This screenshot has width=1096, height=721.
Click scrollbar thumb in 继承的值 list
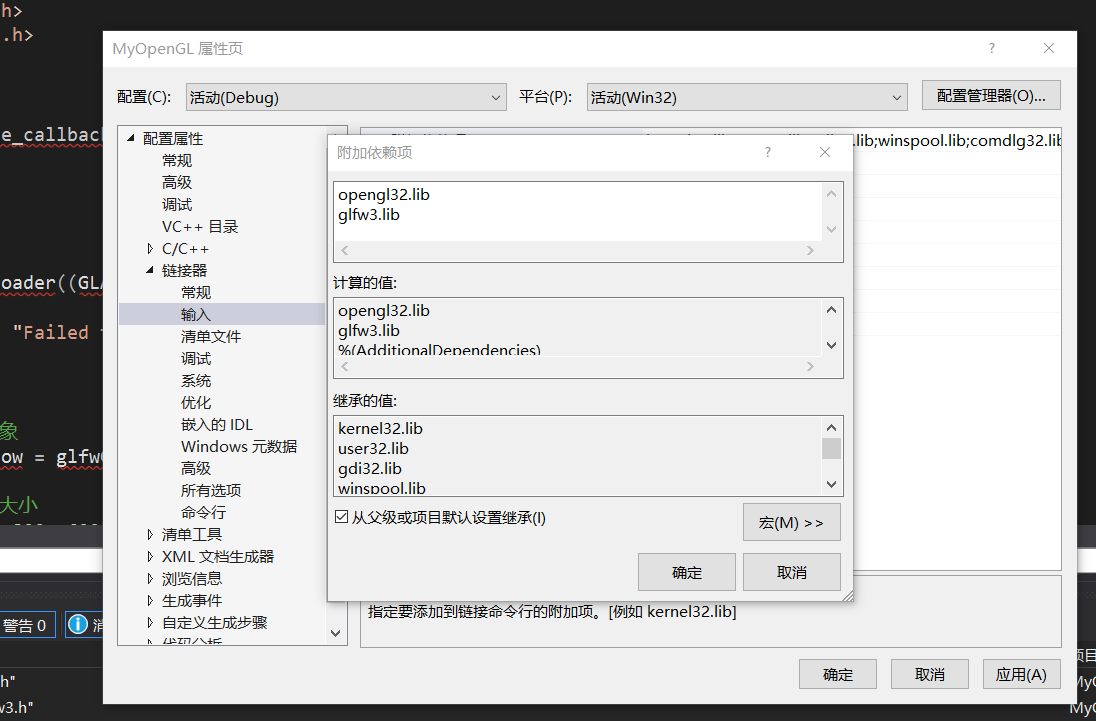(831, 449)
